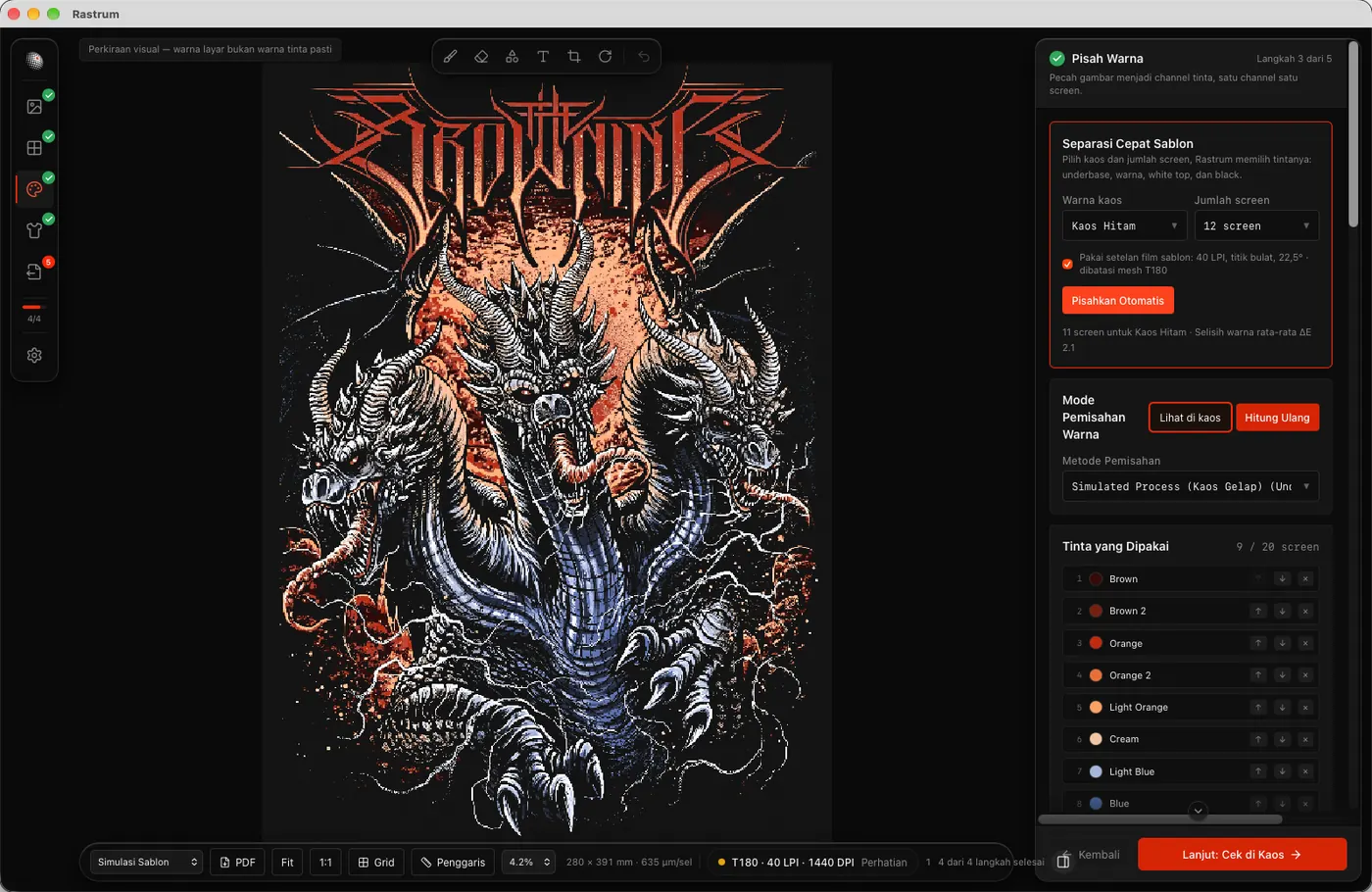Select the eraser tool
This screenshot has height=892, width=1372.
click(x=481, y=57)
